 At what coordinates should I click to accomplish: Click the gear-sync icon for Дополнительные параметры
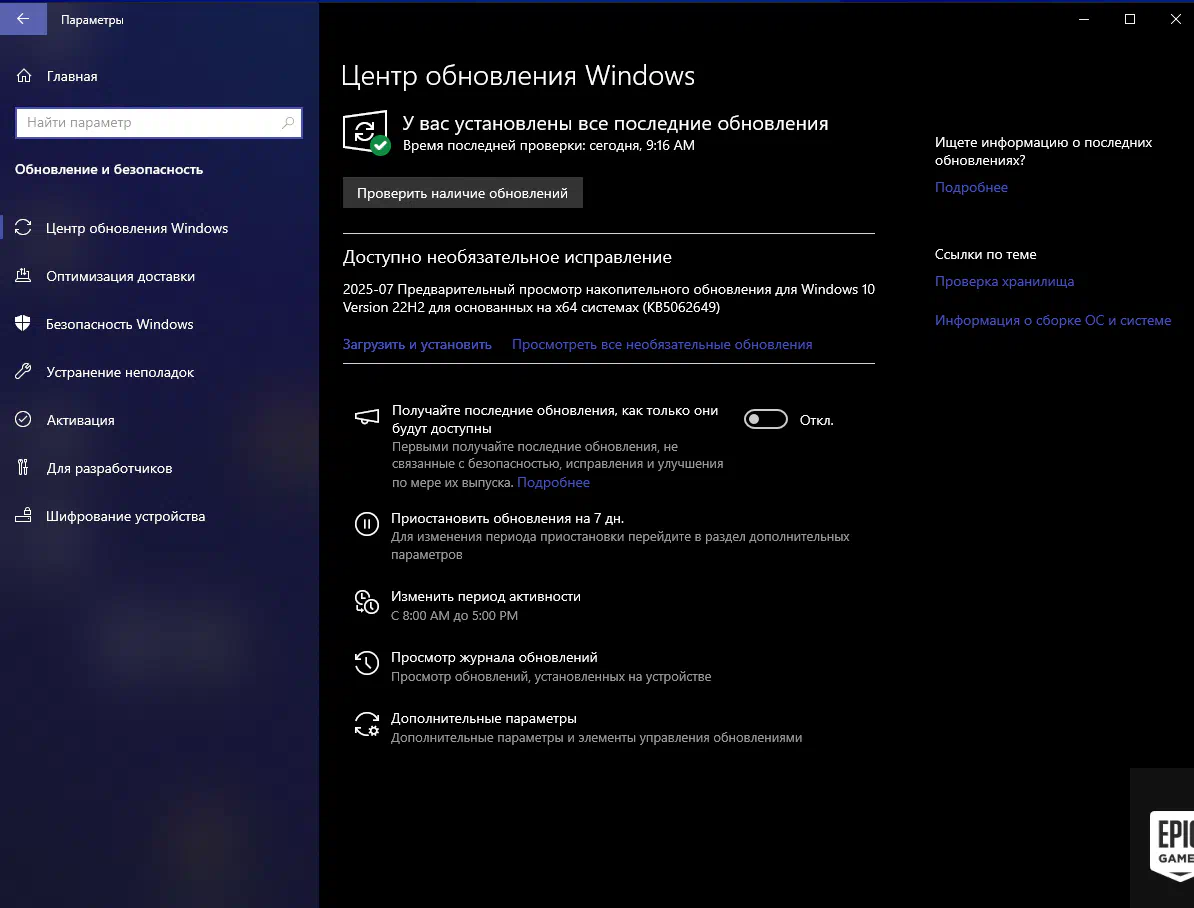pos(366,724)
